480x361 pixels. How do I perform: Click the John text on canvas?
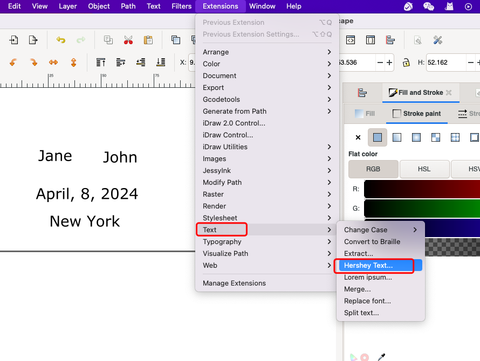120,157
